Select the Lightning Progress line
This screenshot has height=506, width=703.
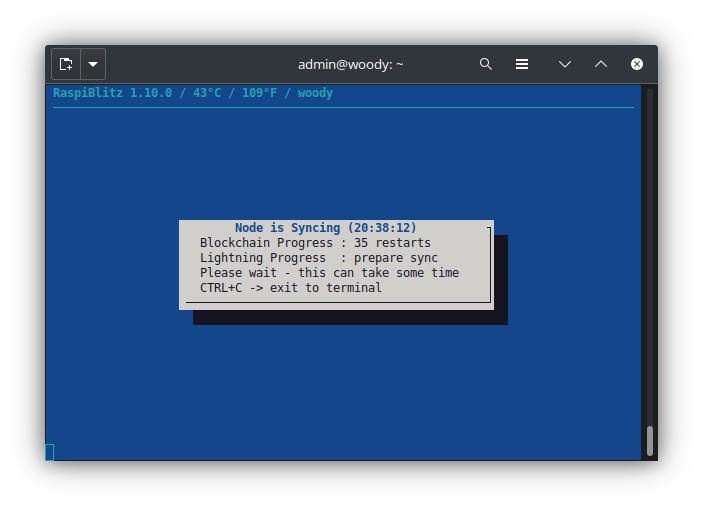point(318,258)
